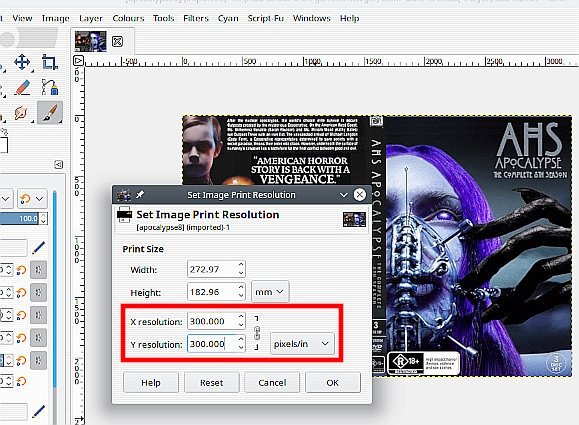
Task: Click the topmost orange reset-to-default icon
Action: click(25, 199)
